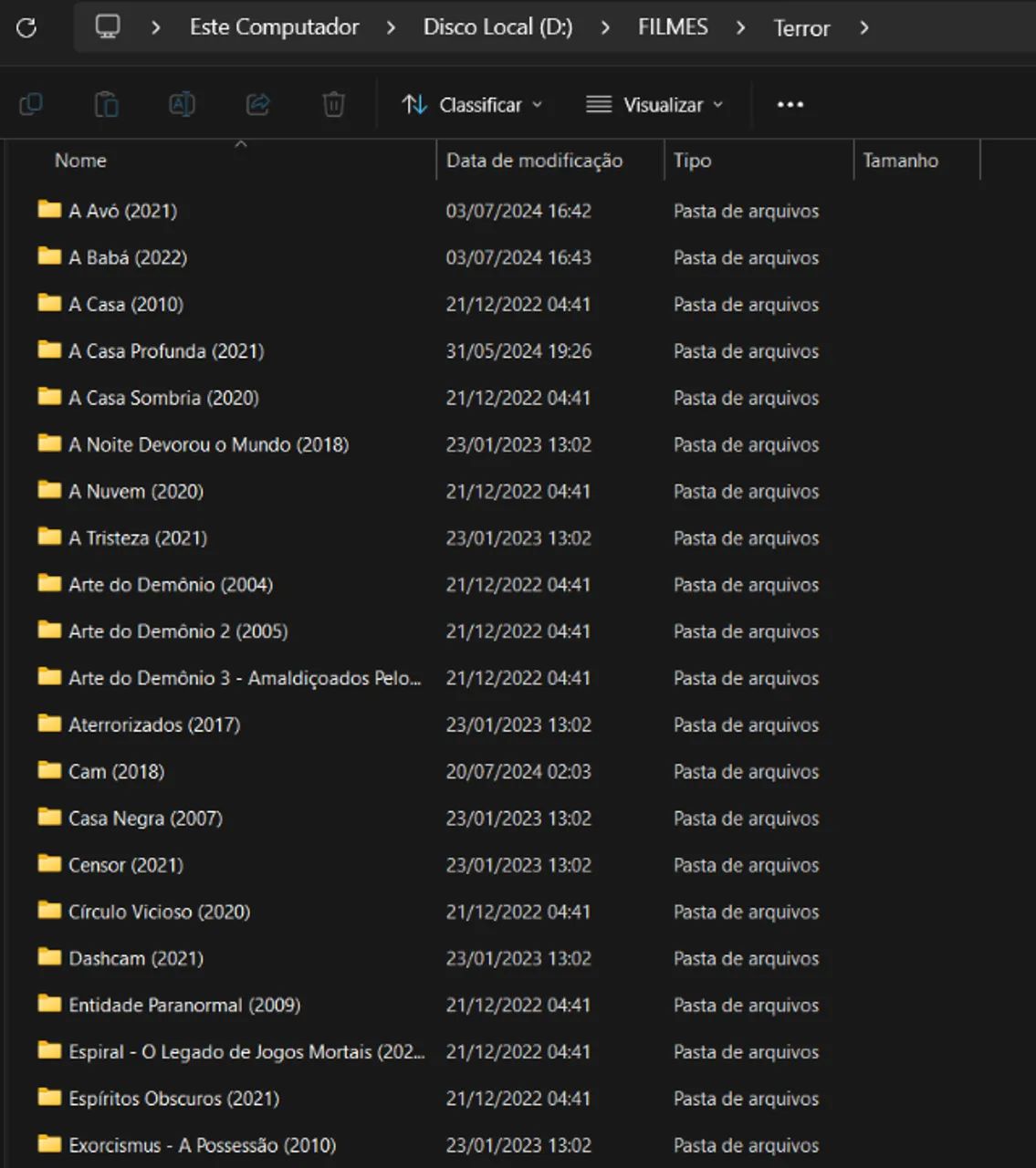Click the refresh icon in address bar

point(26,28)
